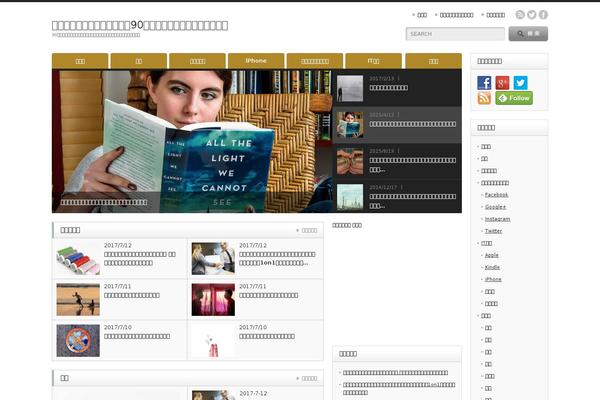Screen dimensions: 600x400
Task: Focus the SEARCH input field
Action: tap(455, 34)
